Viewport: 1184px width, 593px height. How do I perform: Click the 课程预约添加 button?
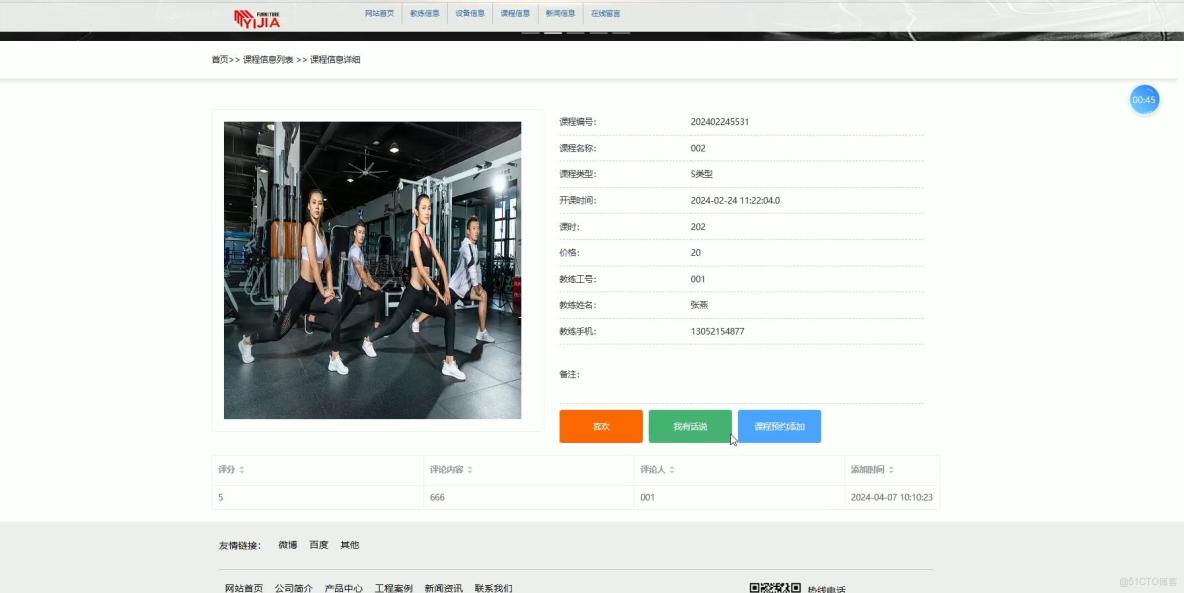pos(781,426)
